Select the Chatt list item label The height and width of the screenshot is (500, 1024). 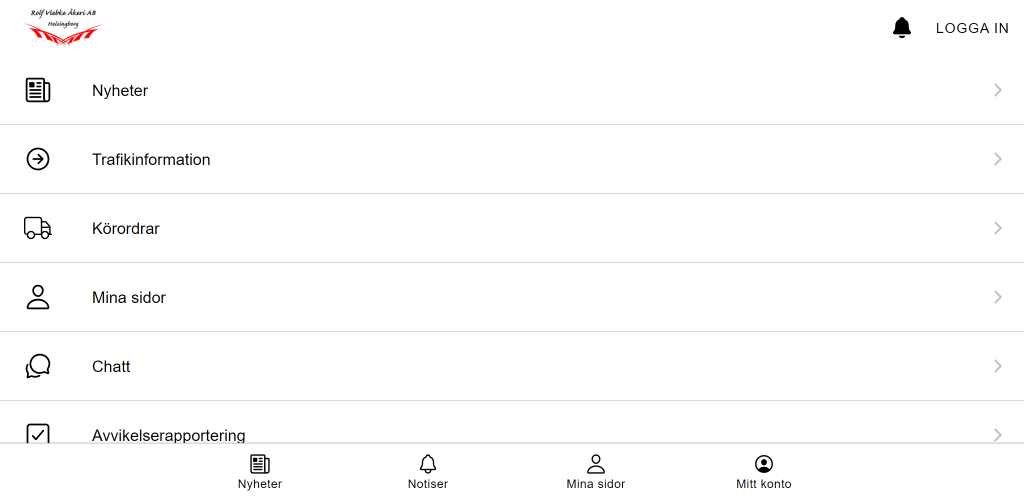point(111,367)
